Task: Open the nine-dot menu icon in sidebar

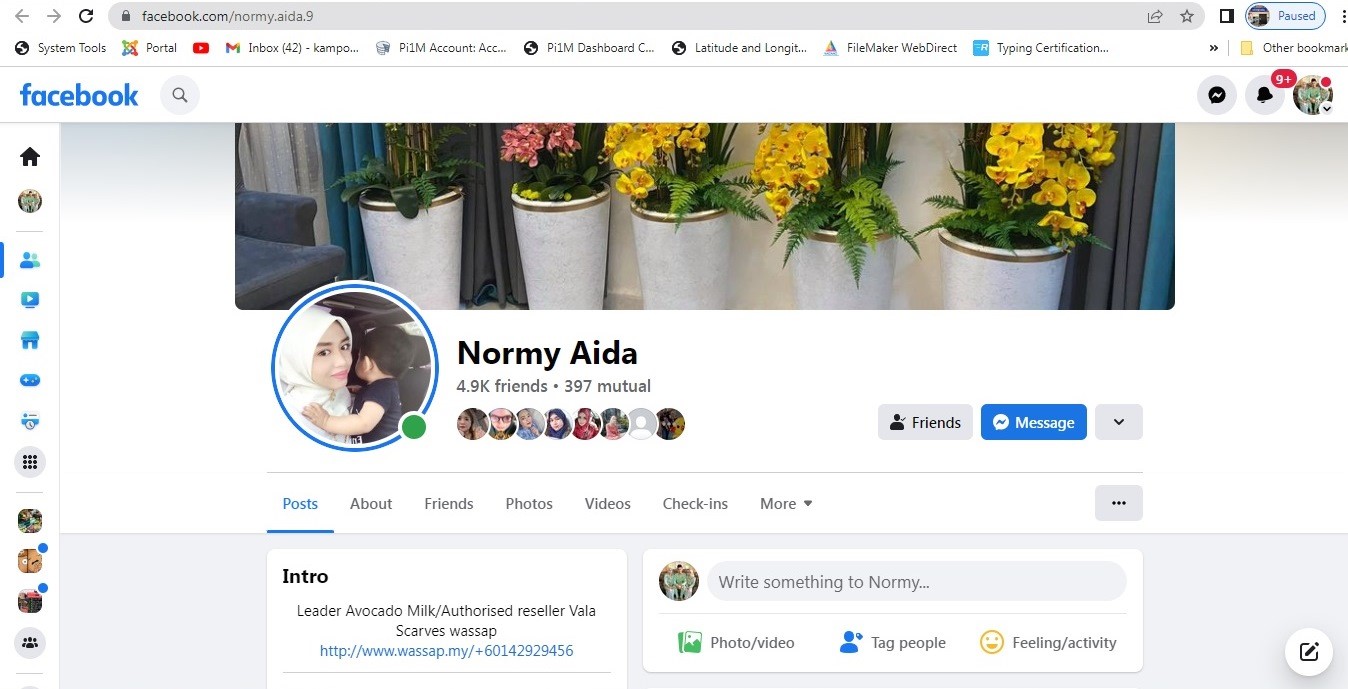Action: pos(30,462)
